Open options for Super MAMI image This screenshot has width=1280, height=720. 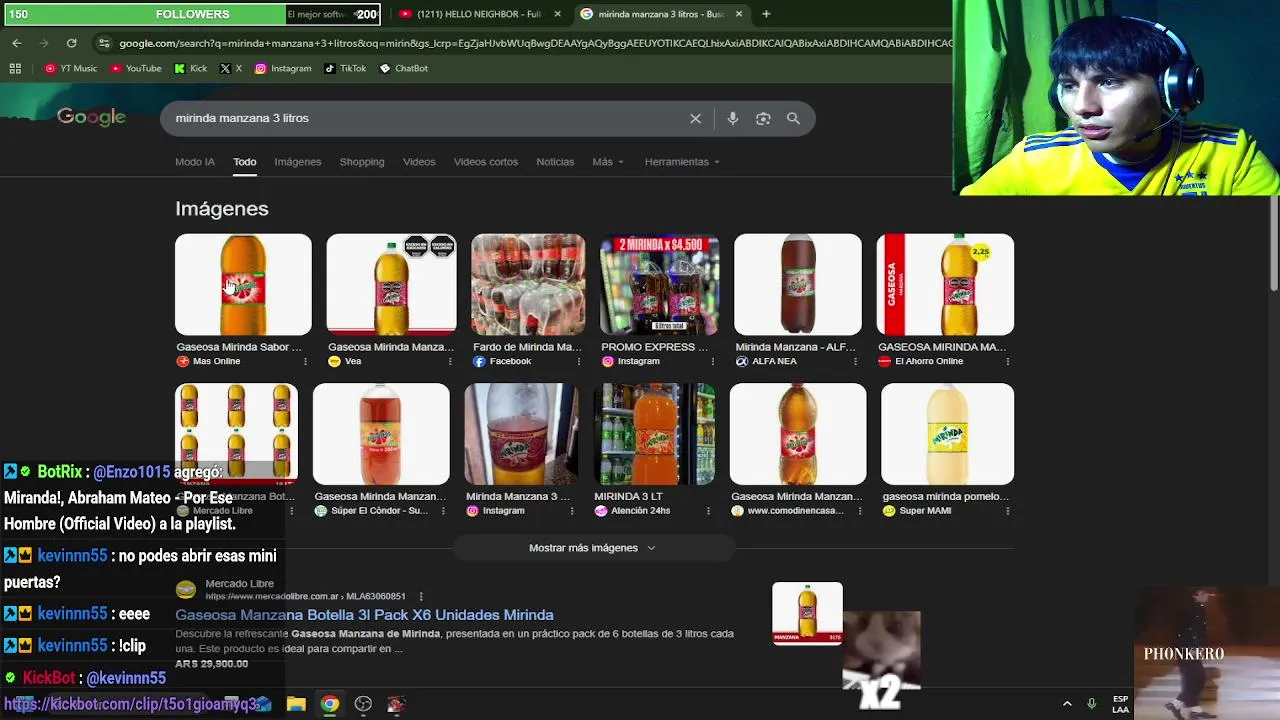(1007, 511)
